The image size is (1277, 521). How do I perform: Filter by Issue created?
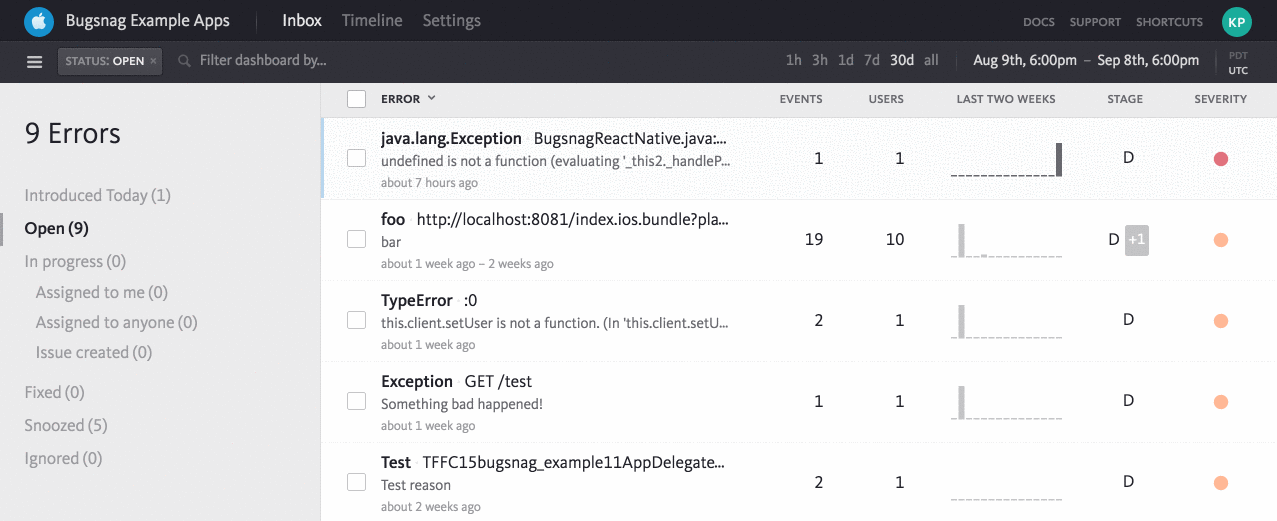coord(94,352)
